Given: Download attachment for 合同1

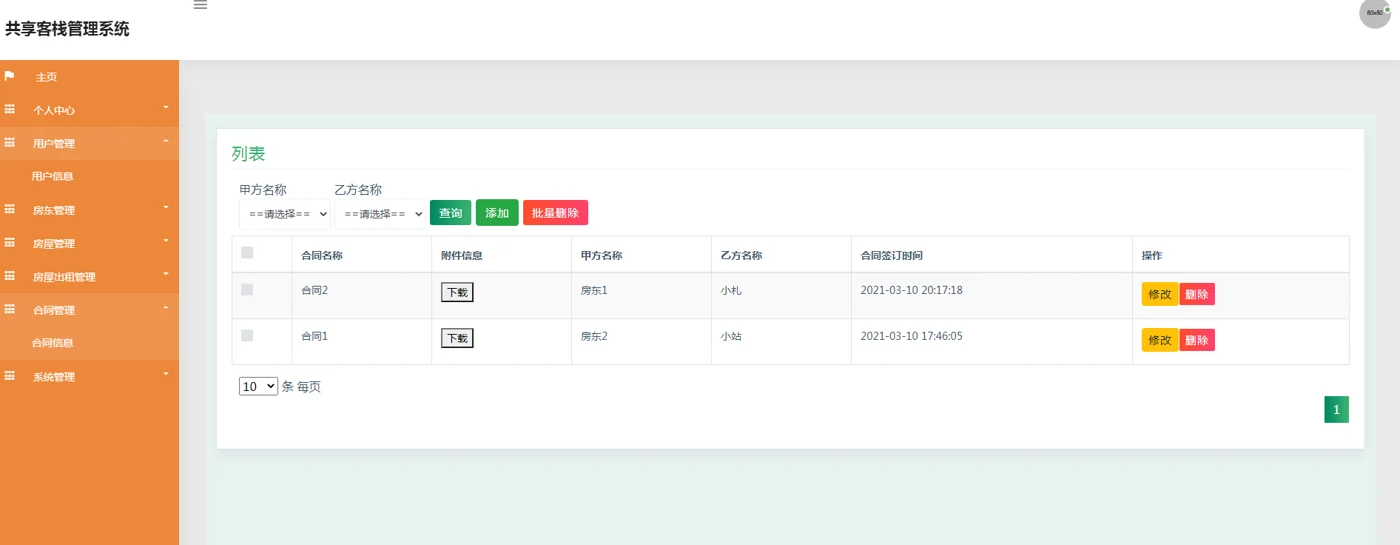Looking at the screenshot, I should point(457,338).
